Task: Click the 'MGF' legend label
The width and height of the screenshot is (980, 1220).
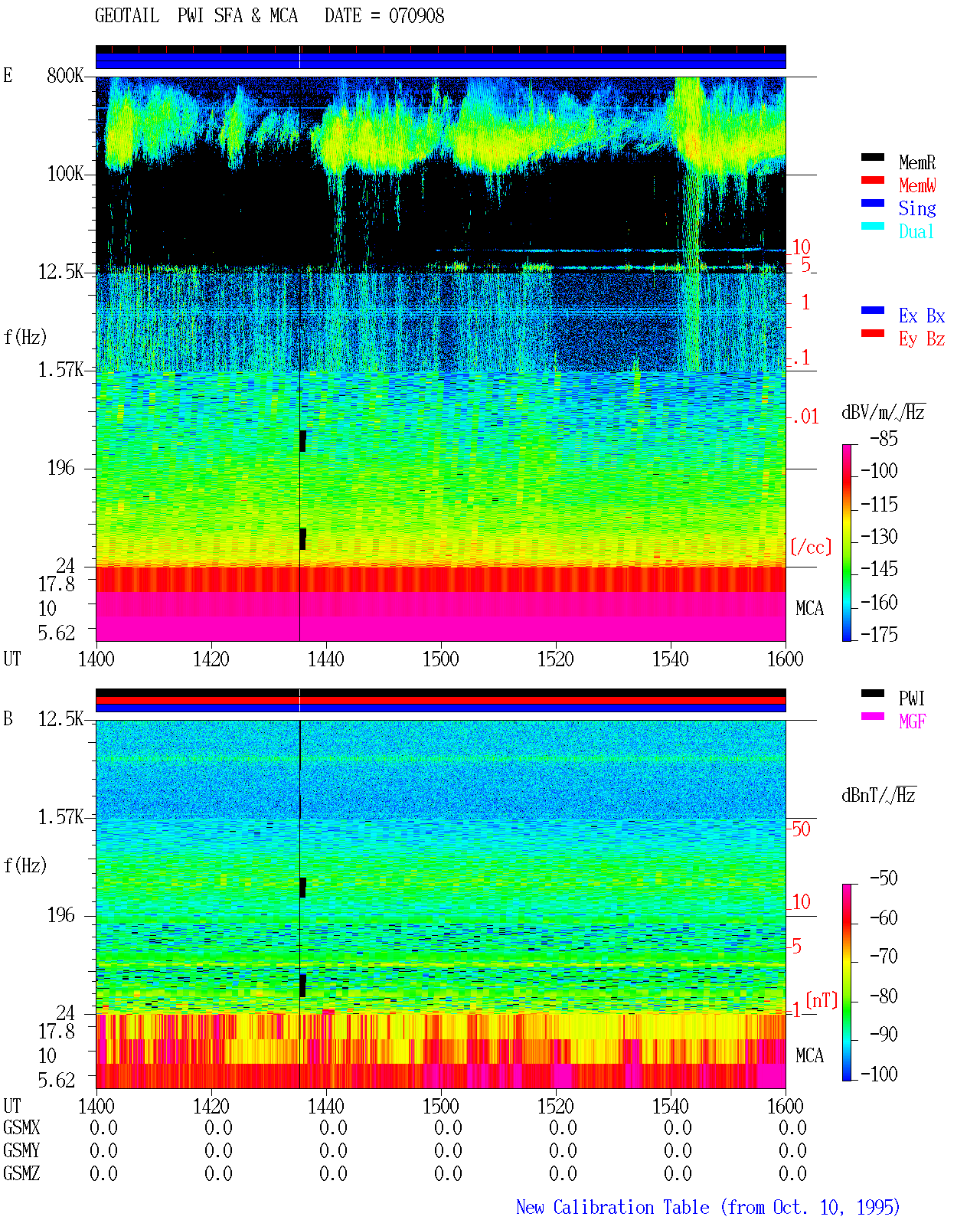Action: point(912,721)
